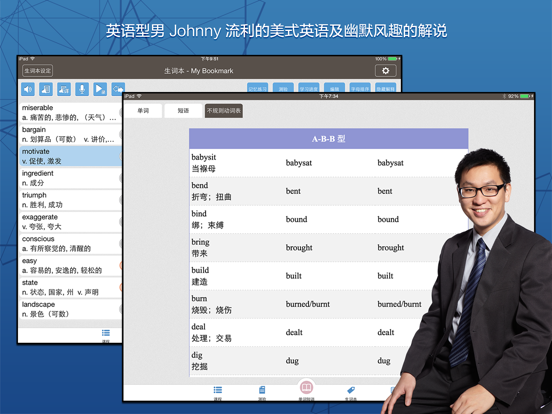Click the second toolbar icon next to speaker
This screenshot has height=414, width=552.
46,89
